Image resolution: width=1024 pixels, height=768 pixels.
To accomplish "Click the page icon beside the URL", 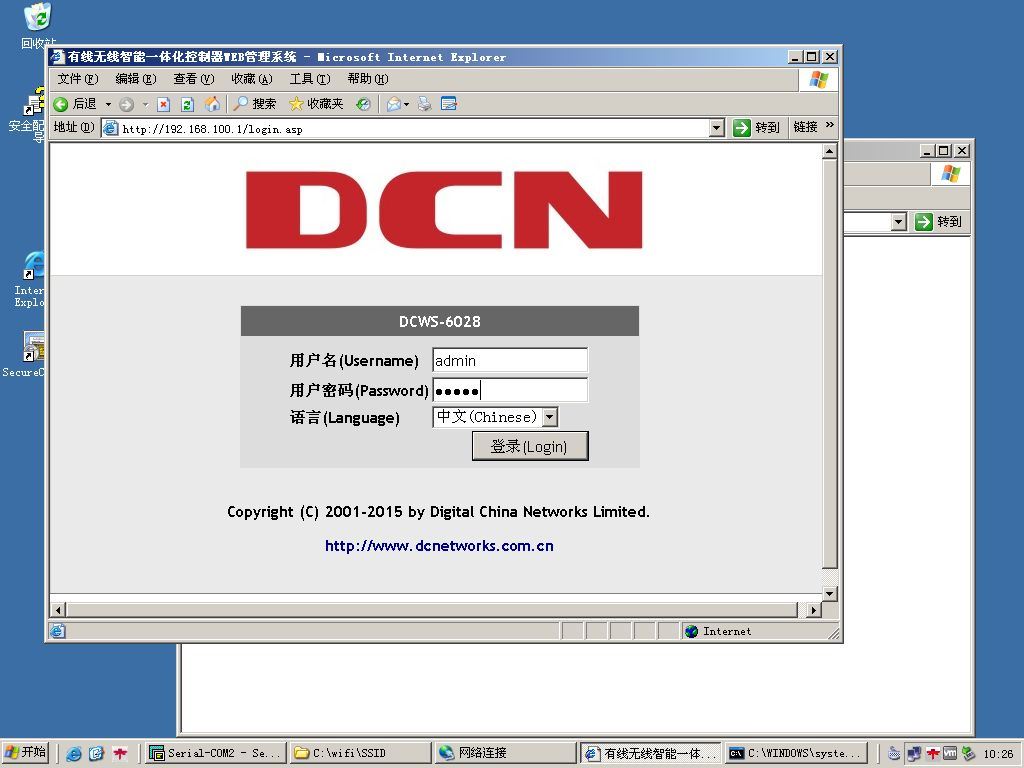I will [111, 128].
